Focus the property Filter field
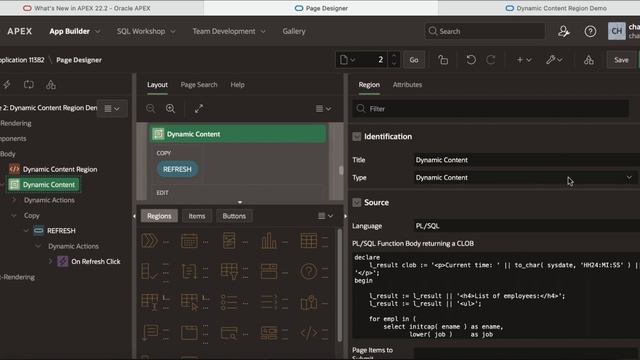This screenshot has width=640, height=360. pyautogui.click(x=490, y=109)
